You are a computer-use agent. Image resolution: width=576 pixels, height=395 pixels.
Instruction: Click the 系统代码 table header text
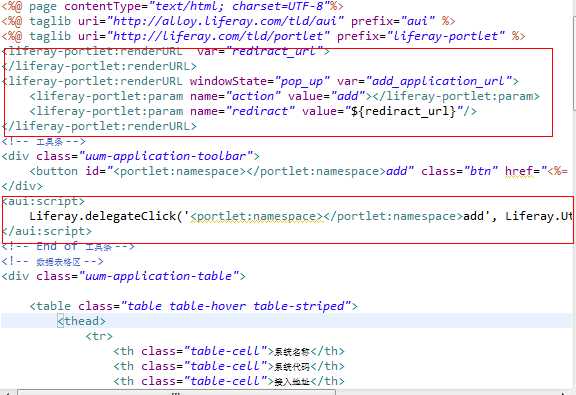[292, 367]
